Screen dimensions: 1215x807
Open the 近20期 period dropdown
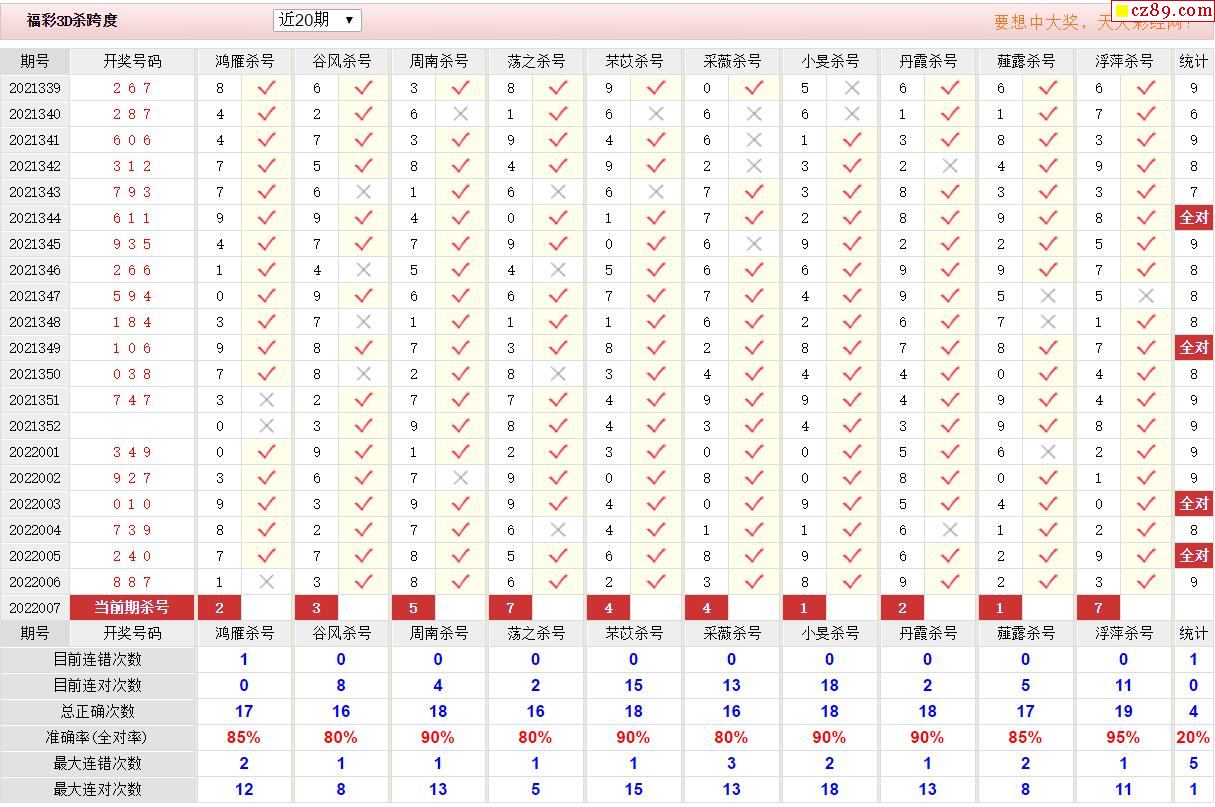tap(316, 20)
